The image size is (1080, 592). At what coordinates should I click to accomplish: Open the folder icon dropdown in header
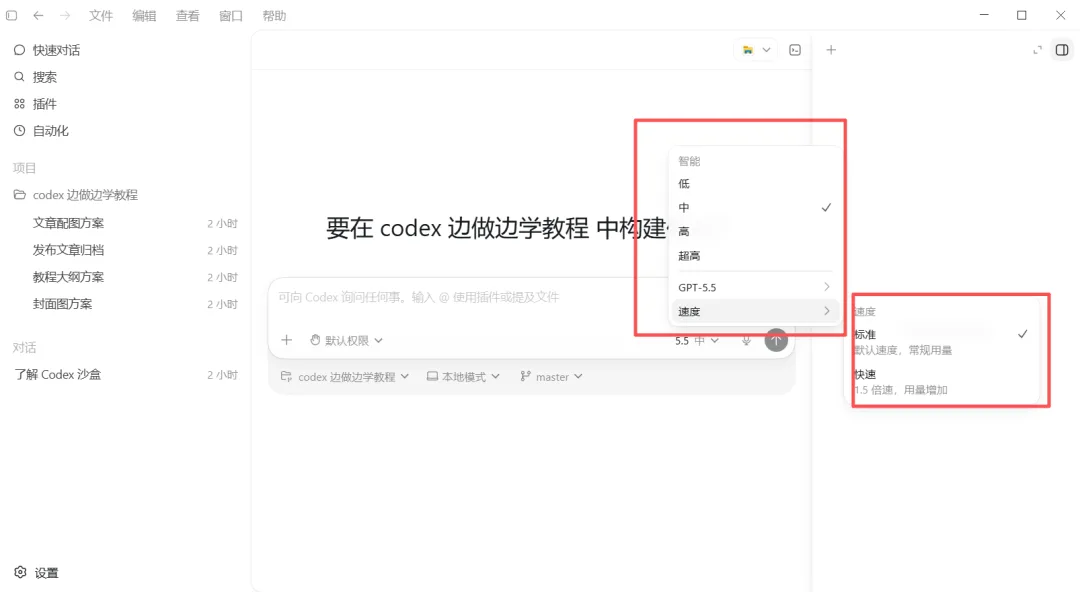tap(756, 50)
